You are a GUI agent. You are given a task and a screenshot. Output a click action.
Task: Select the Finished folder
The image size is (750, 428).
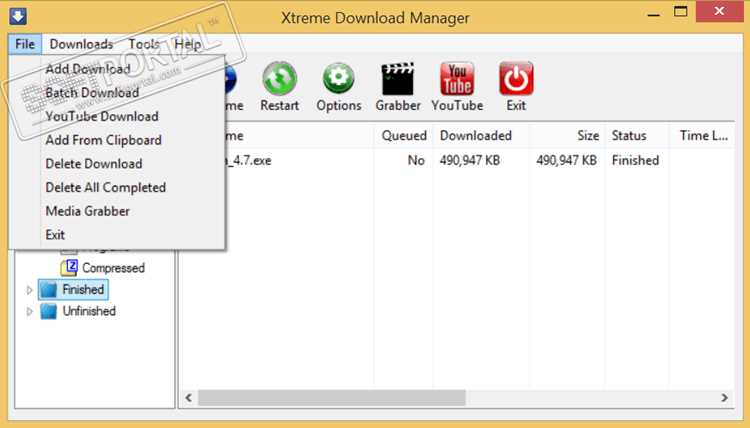tap(73, 290)
